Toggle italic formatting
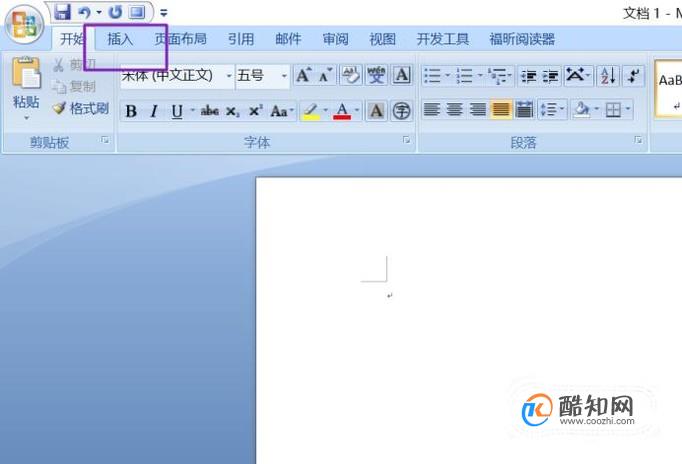The image size is (682, 464). 154,111
